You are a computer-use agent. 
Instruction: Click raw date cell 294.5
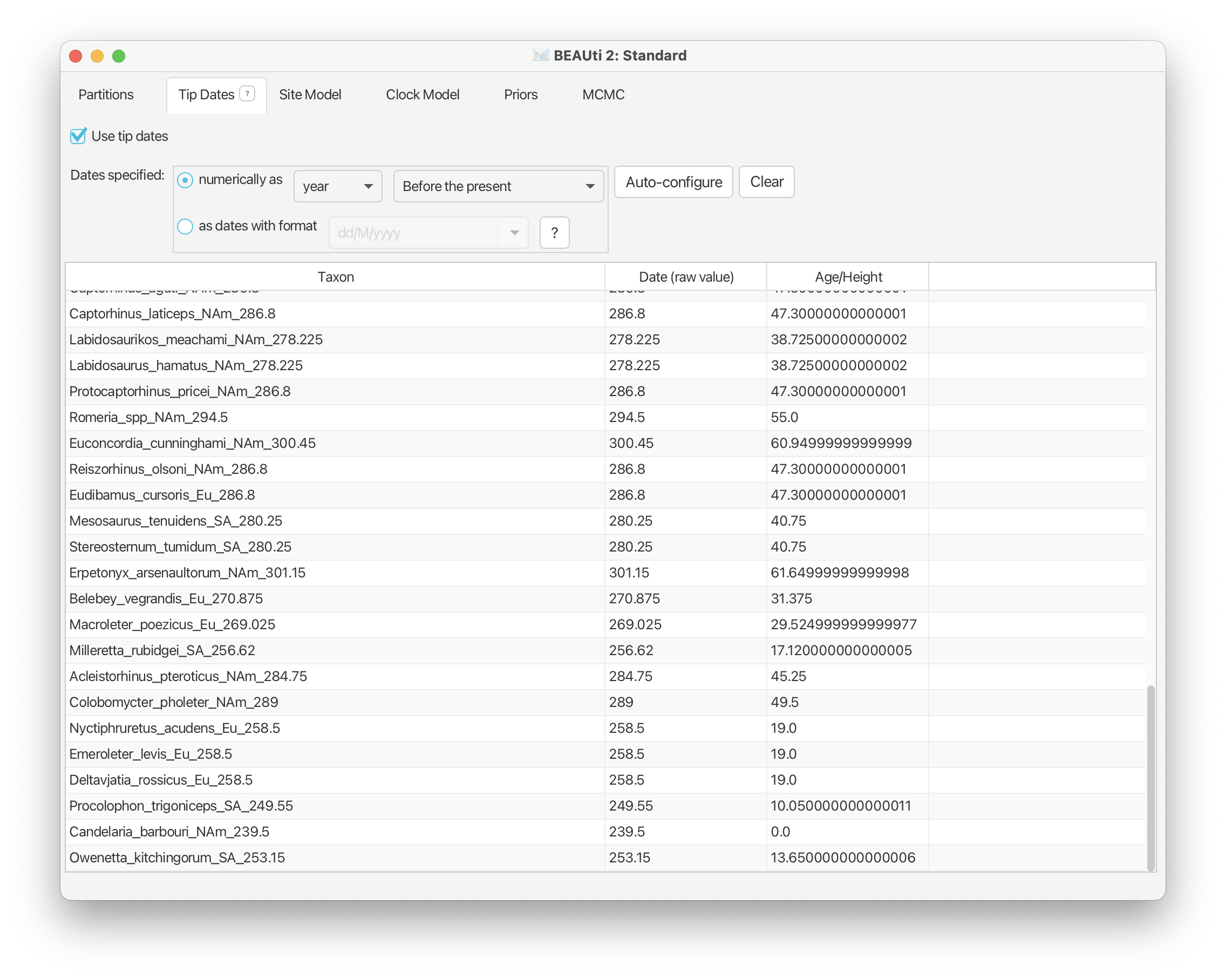pos(686,417)
